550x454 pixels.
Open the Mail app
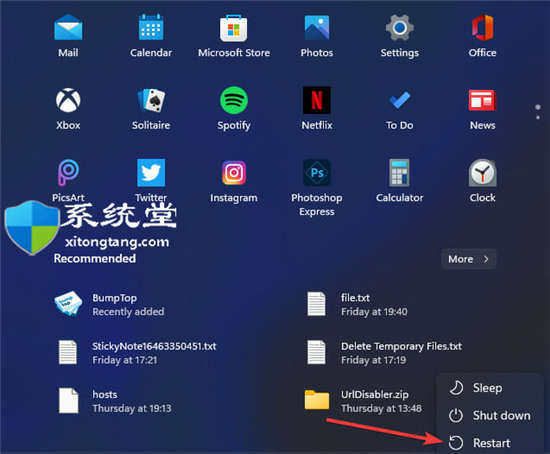[x=68, y=36]
